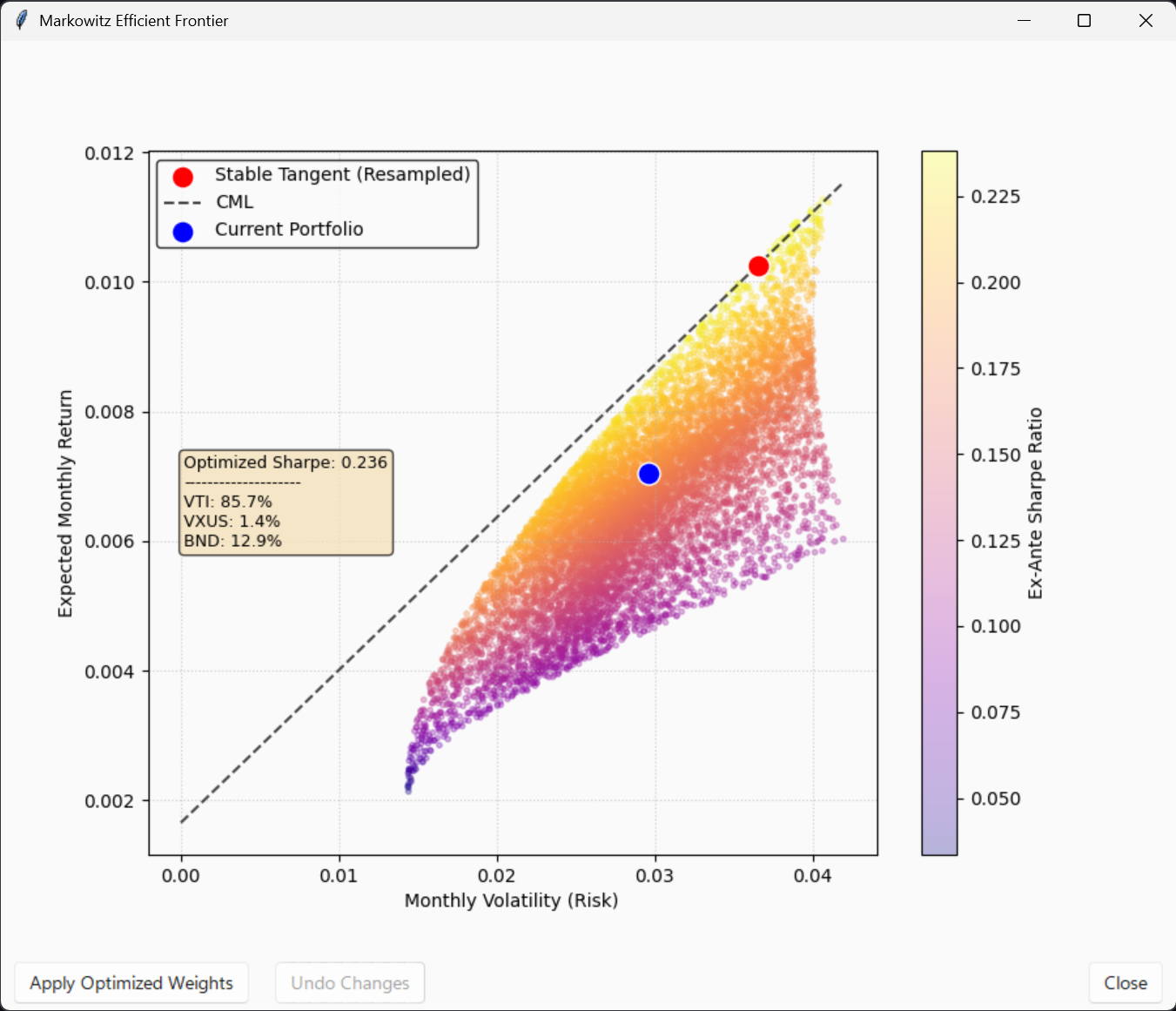Screen dimensions: 1176x1011
Task: Click the 0.012 y-axis tick label
Action: 110,153
